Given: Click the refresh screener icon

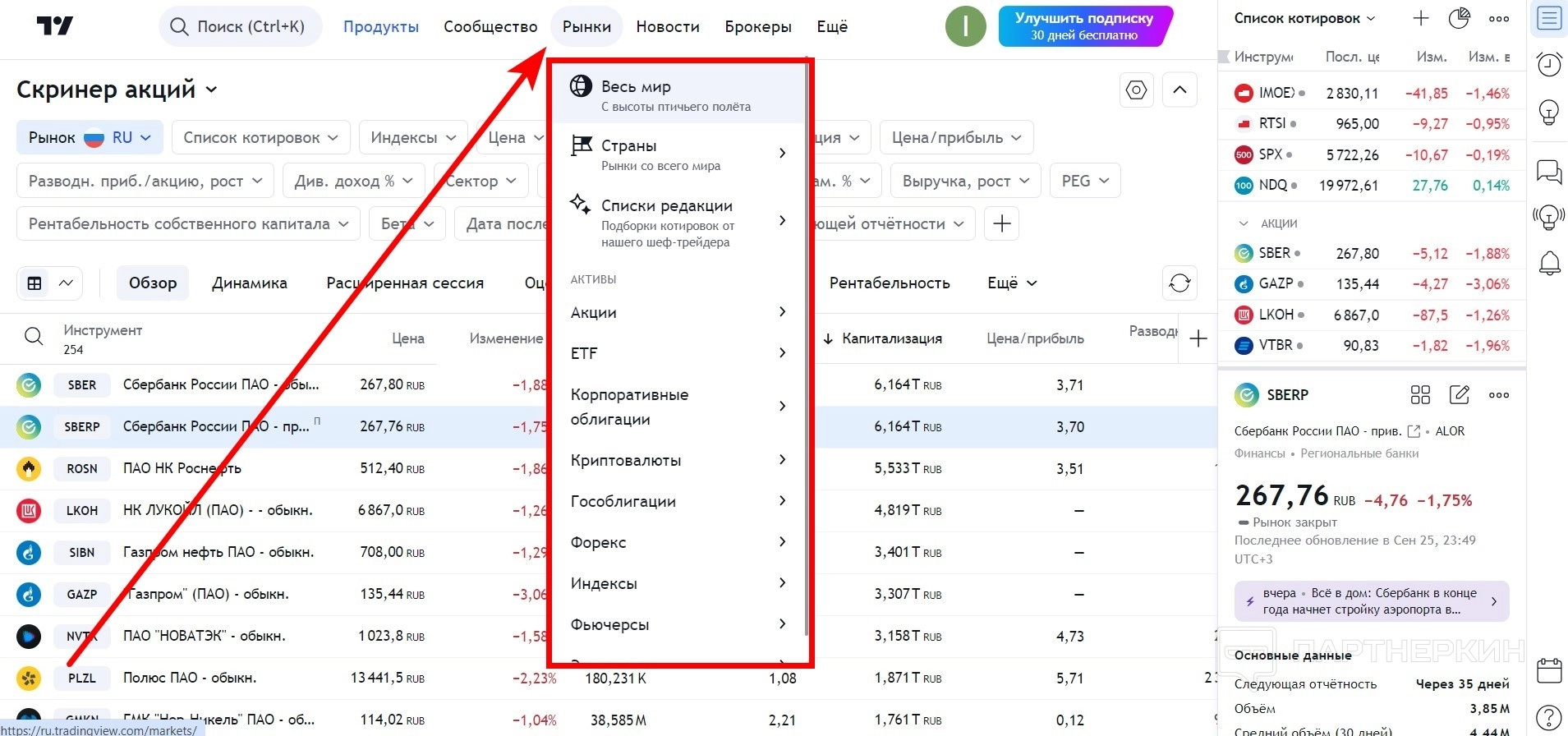Looking at the screenshot, I should [1179, 283].
